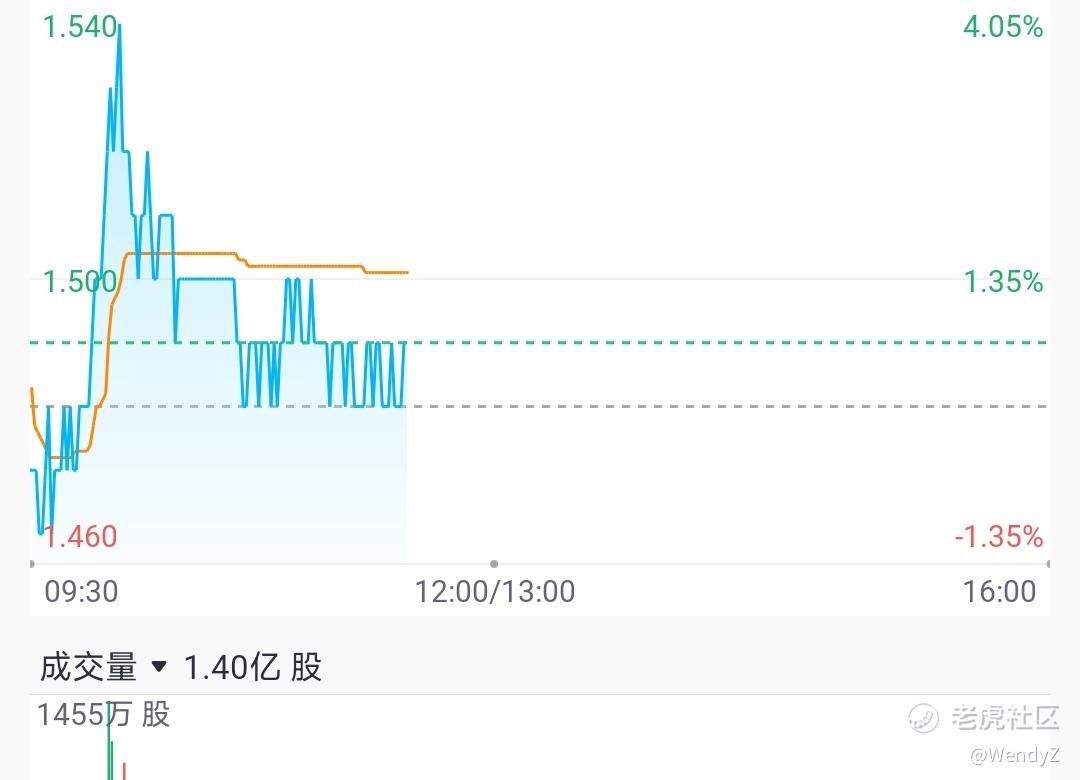The height and width of the screenshot is (780, 1080).
Task: Click the 老虎社区 watermark logo icon
Action: tap(923, 718)
